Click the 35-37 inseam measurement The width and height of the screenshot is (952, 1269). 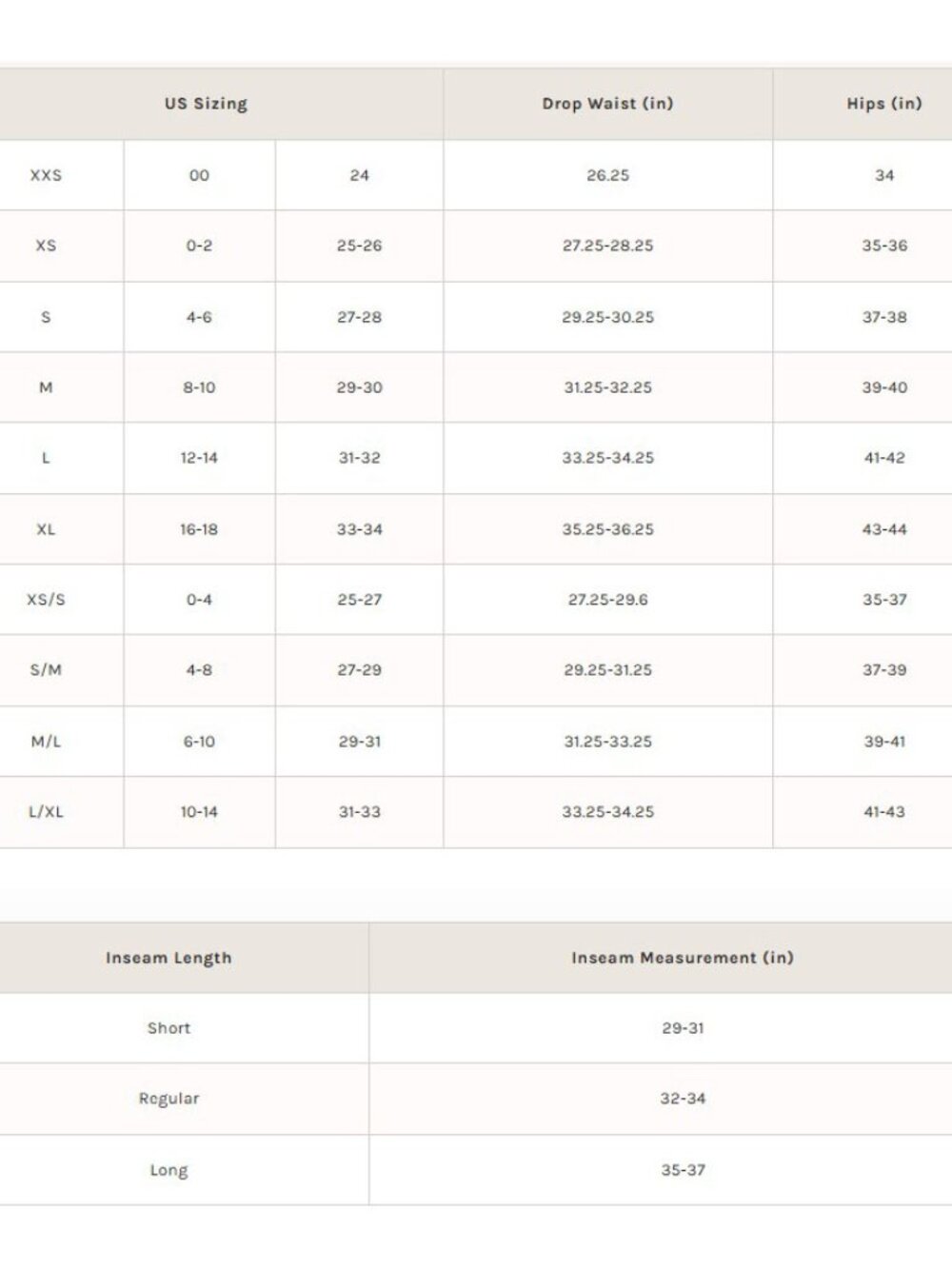(x=683, y=1170)
